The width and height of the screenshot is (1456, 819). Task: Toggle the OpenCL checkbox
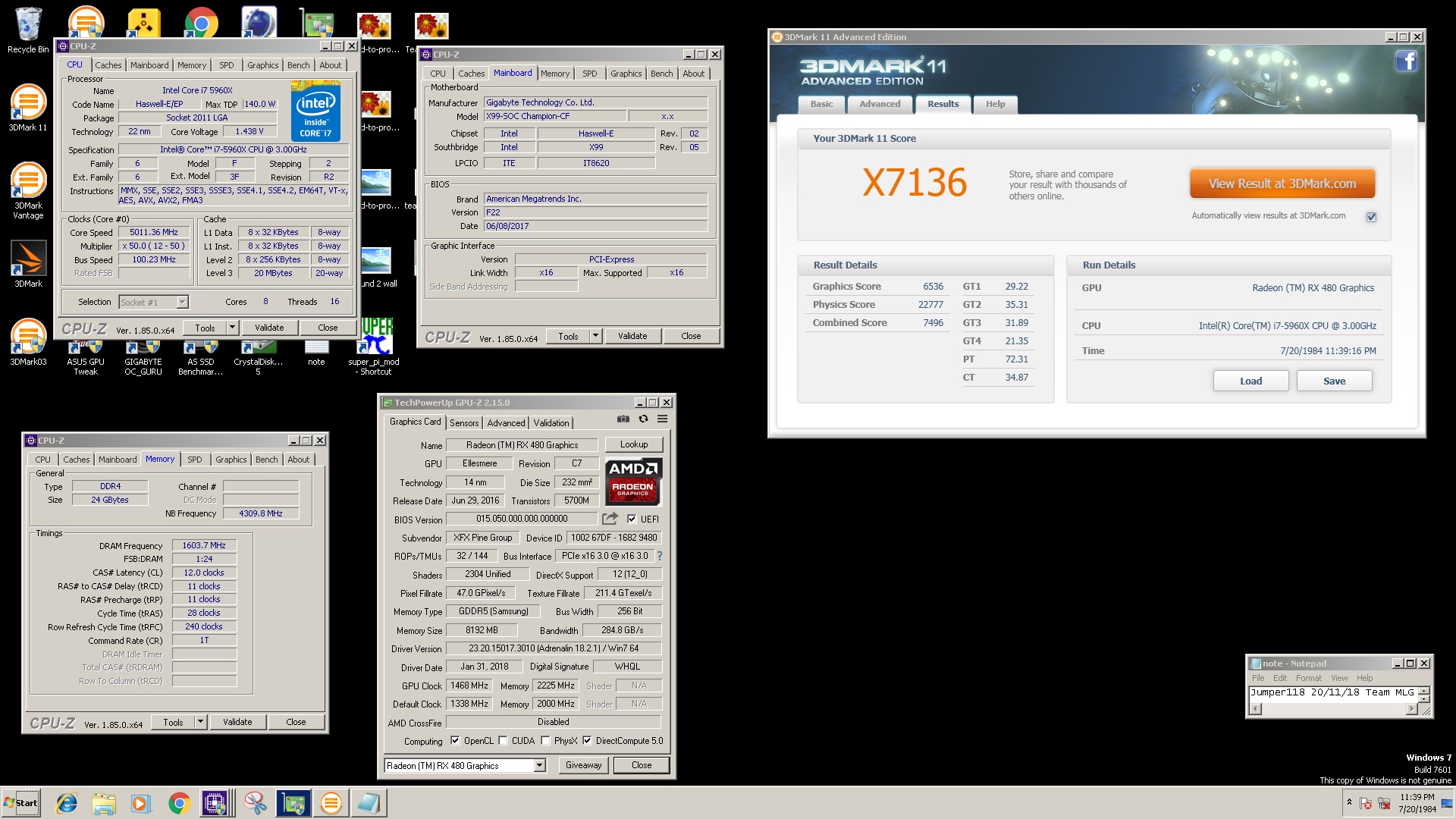click(x=455, y=741)
